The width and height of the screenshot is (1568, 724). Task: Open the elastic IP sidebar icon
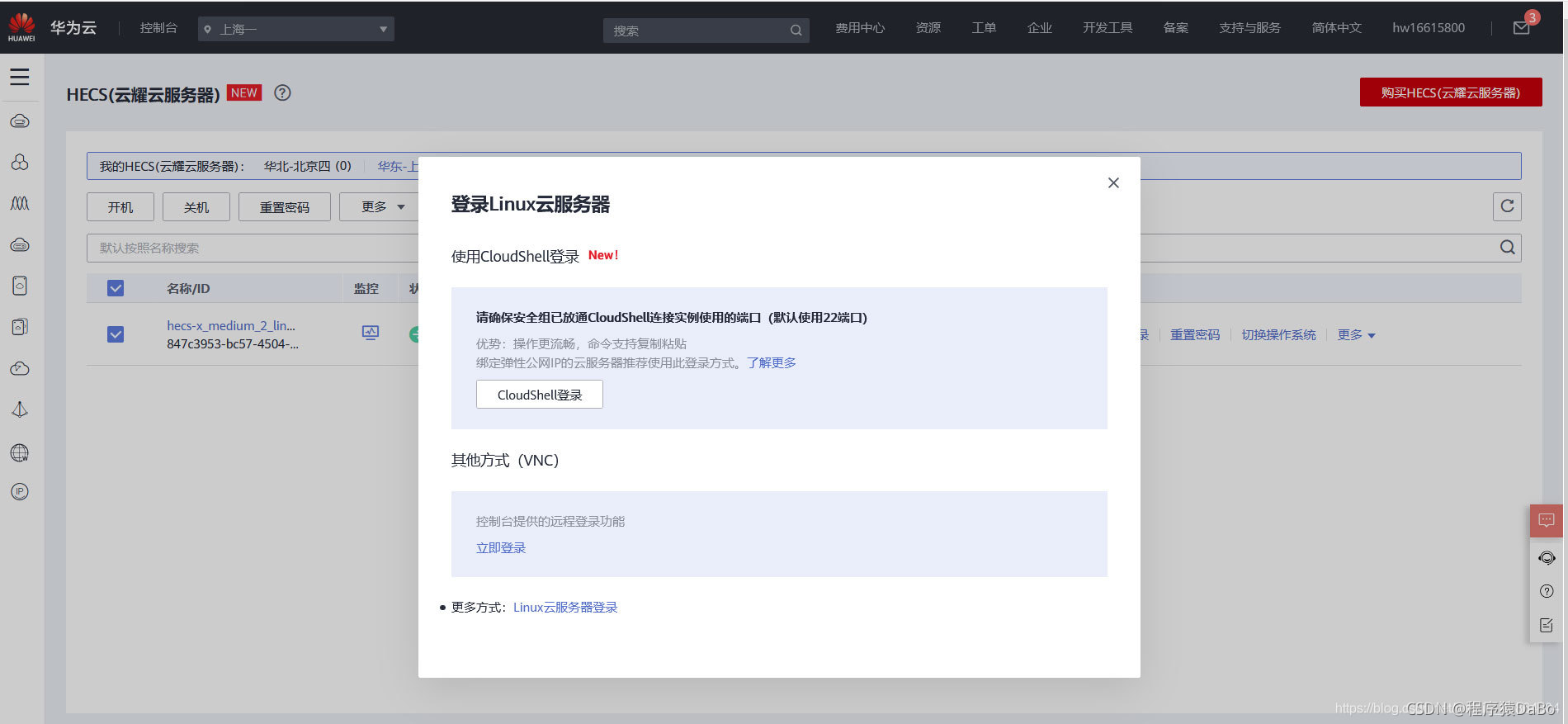point(20,492)
